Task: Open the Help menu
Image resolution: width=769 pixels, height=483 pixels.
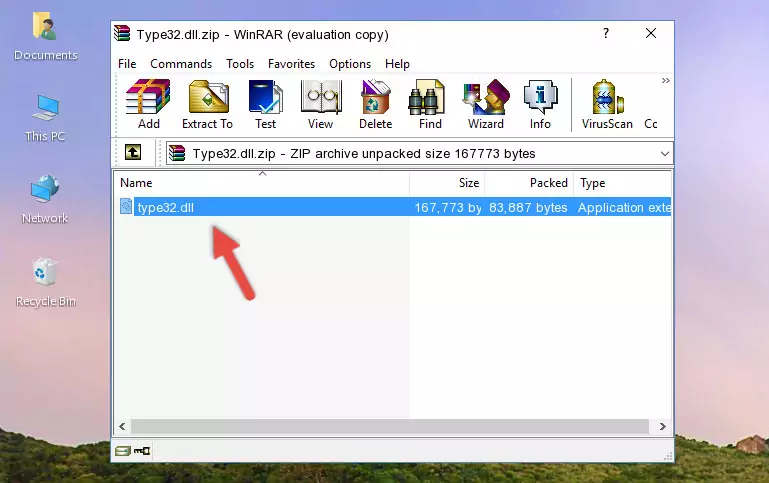Action: pos(397,64)
